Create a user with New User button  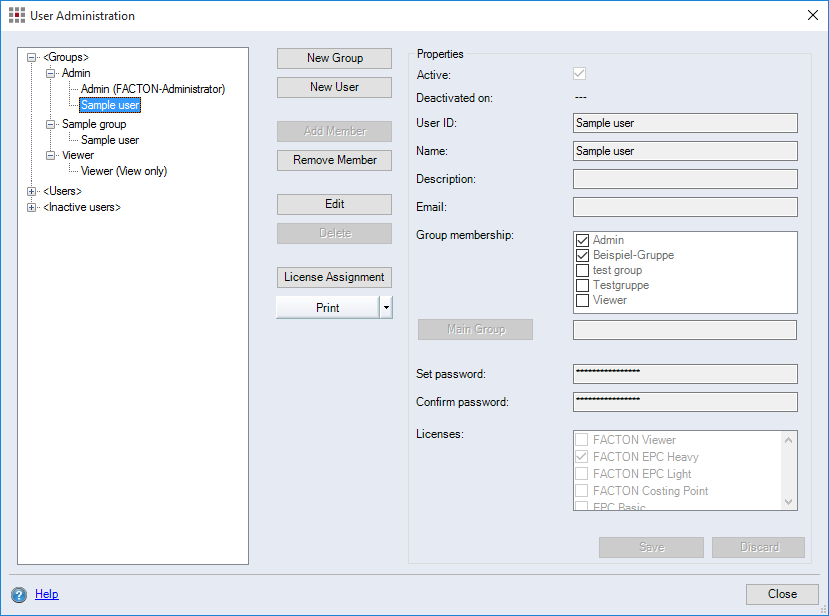point(334,87)
